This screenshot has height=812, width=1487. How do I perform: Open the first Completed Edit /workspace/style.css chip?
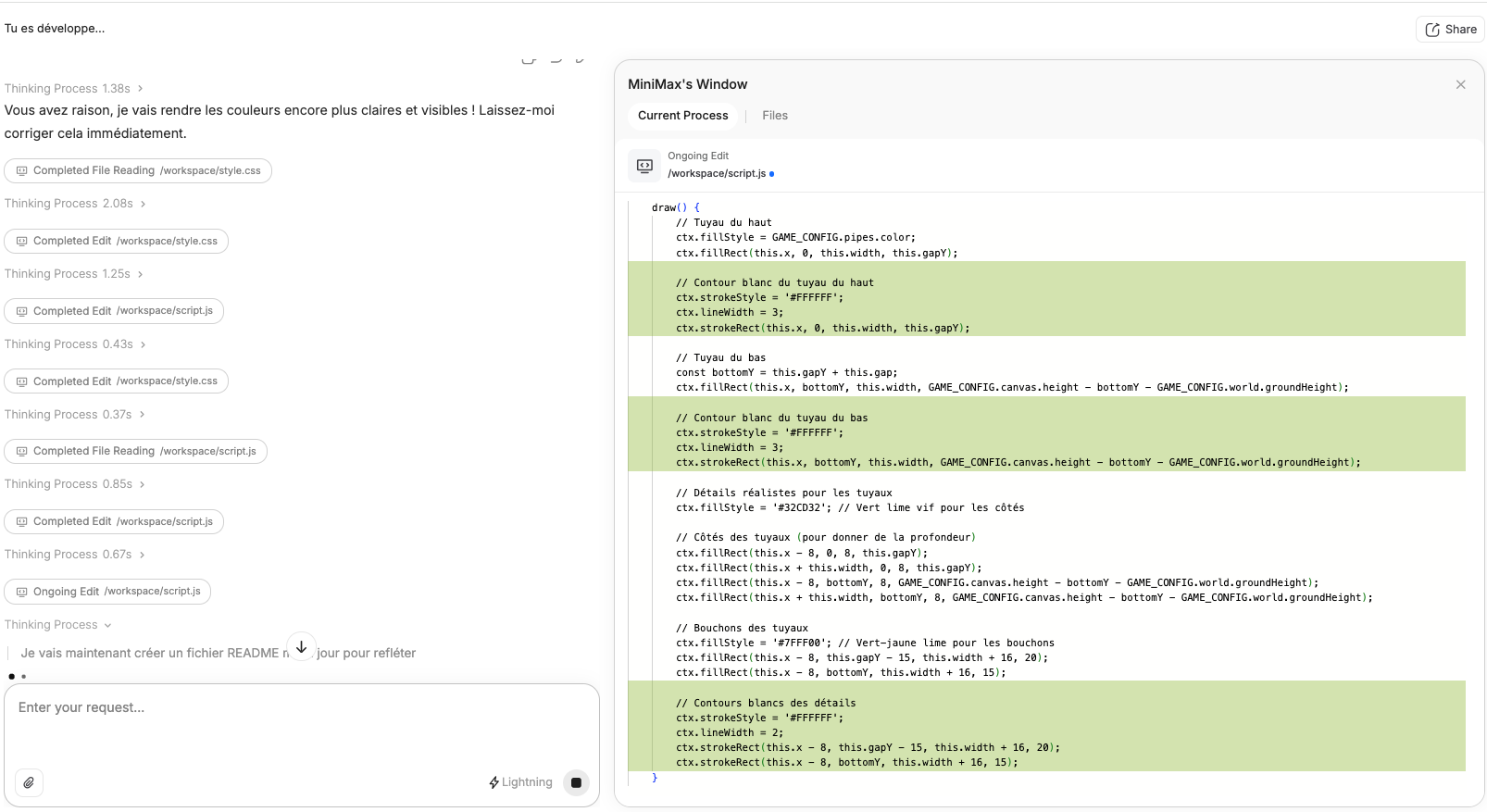tap(117, 241)
